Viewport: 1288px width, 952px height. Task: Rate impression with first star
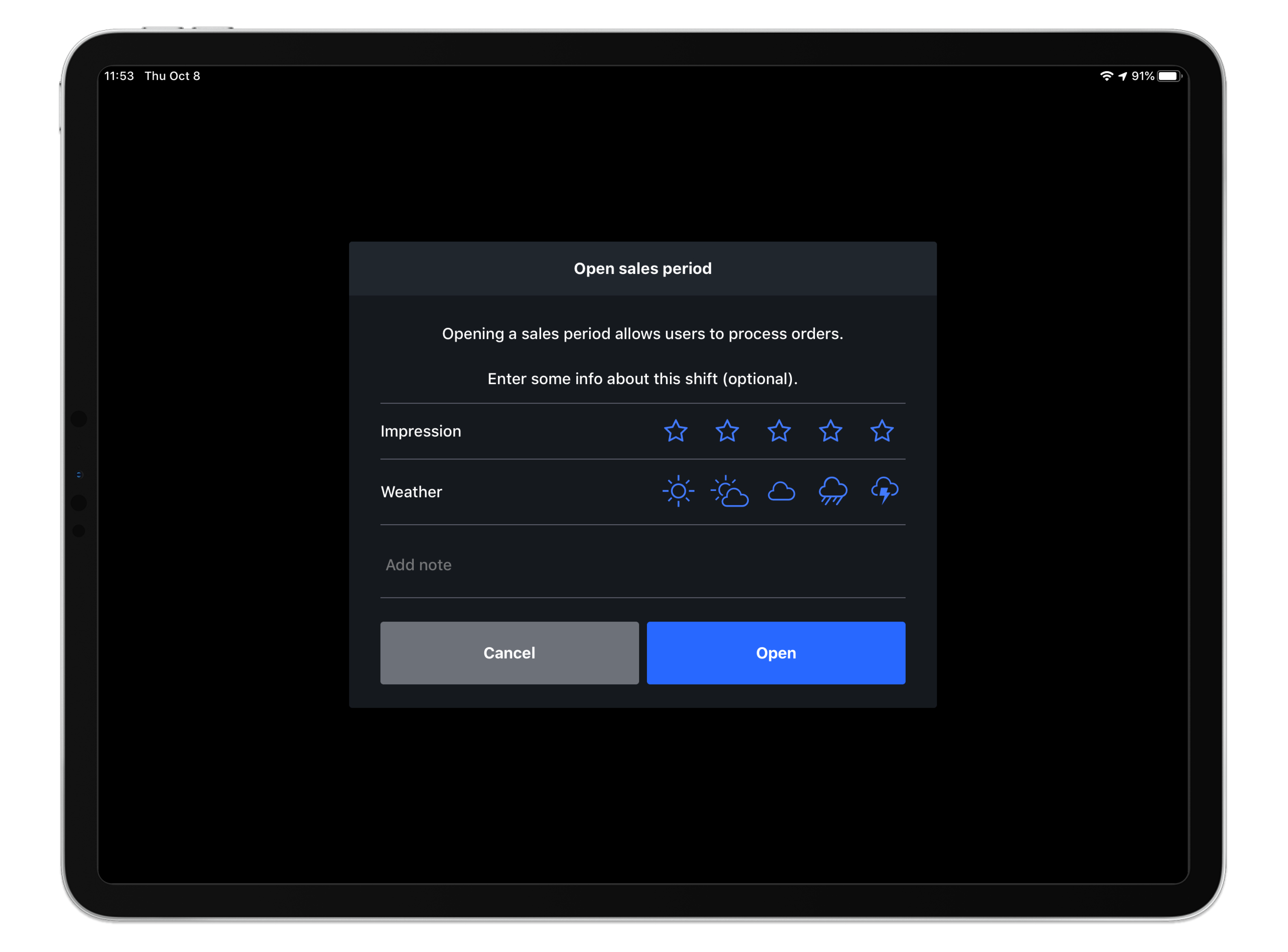coord(676,431)
